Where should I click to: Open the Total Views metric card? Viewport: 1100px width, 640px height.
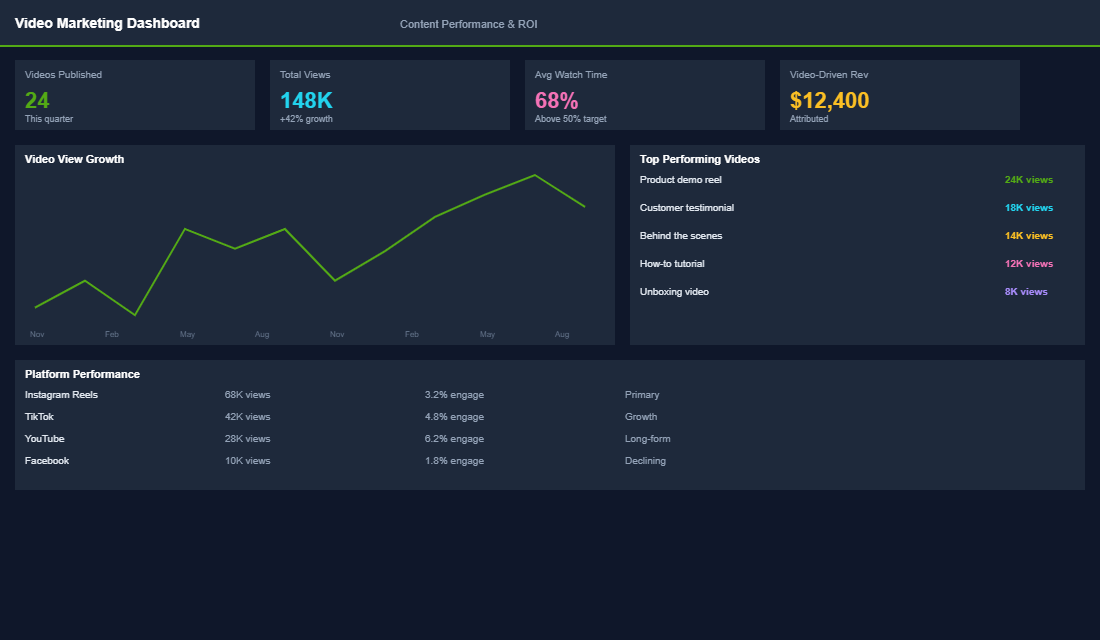[390, 95]
